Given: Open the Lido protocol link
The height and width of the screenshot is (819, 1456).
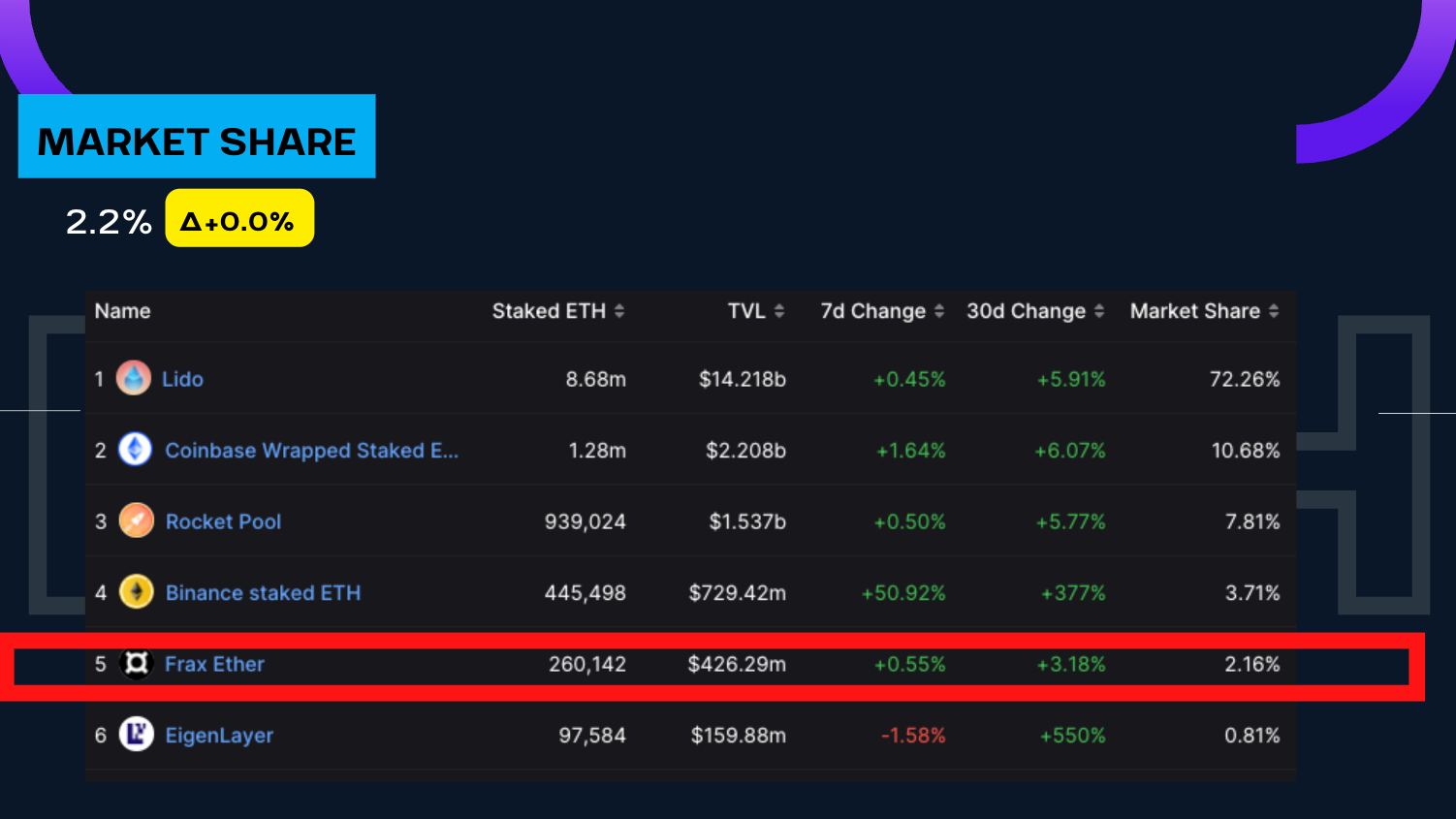Looking at the screenshot, I should [182, 379].
